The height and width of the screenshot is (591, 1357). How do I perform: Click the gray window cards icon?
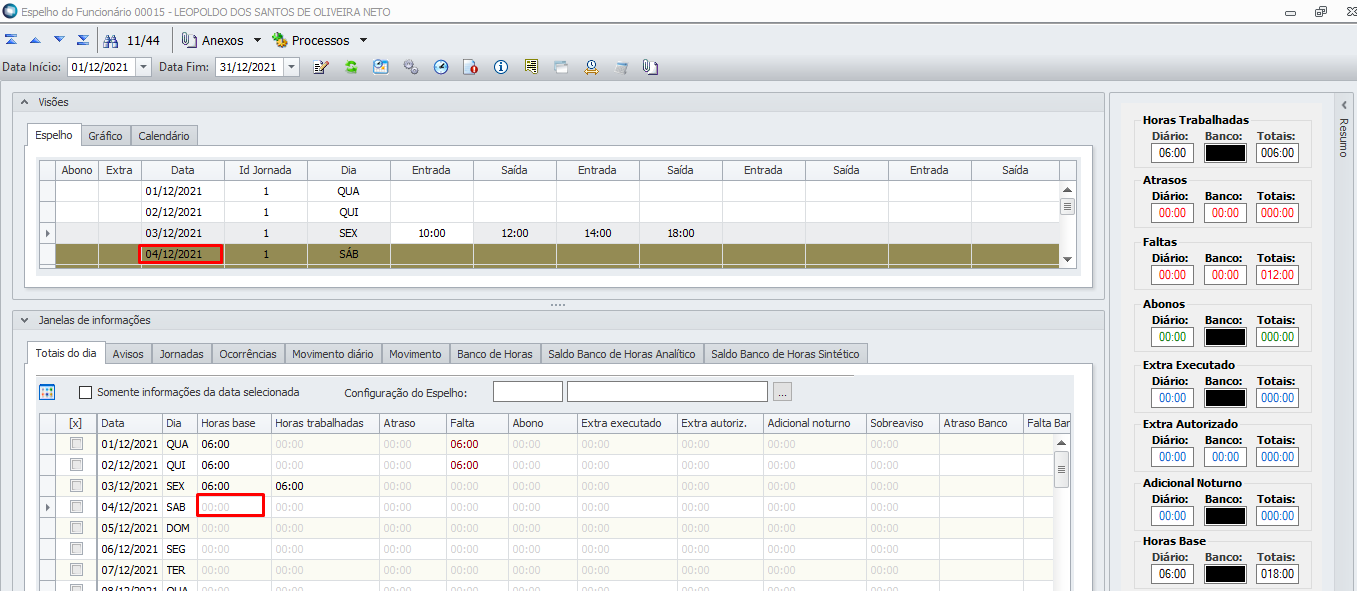(x=561, y=67)
